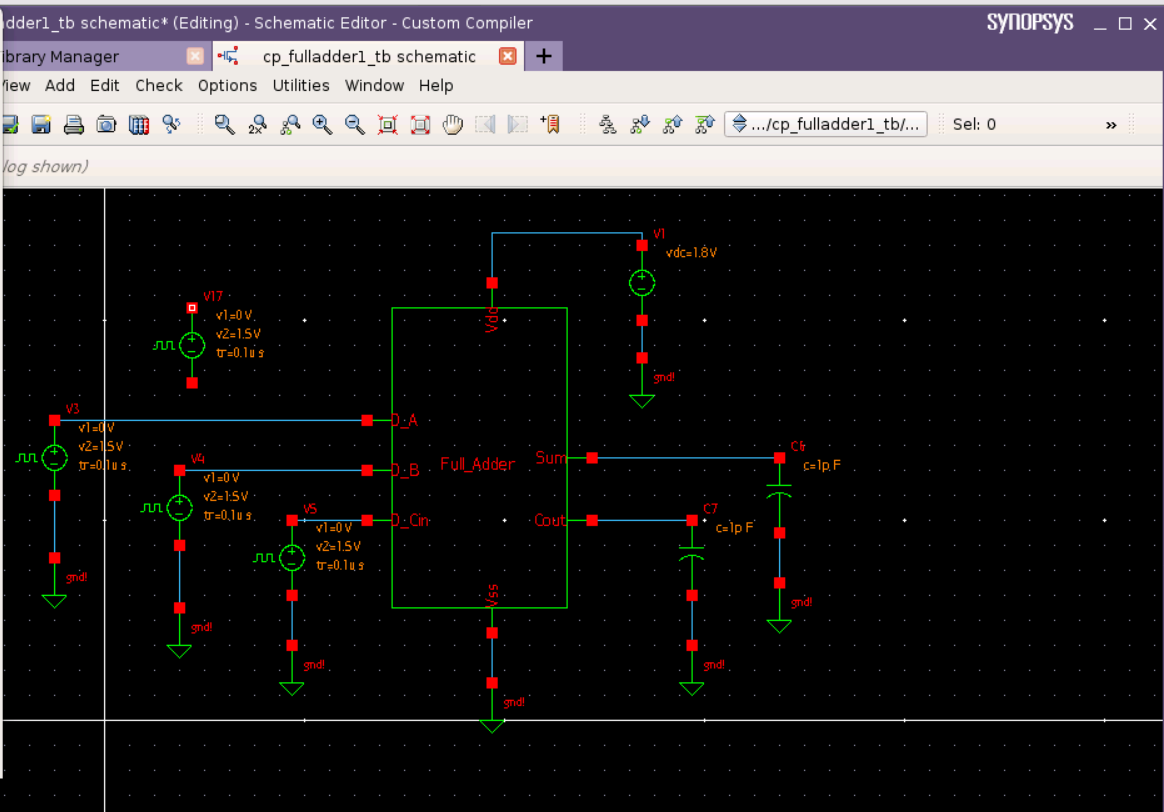The height and width of the screenshot is (812, 1164).
Task: Open the Check menu
Action: point(158,86)
